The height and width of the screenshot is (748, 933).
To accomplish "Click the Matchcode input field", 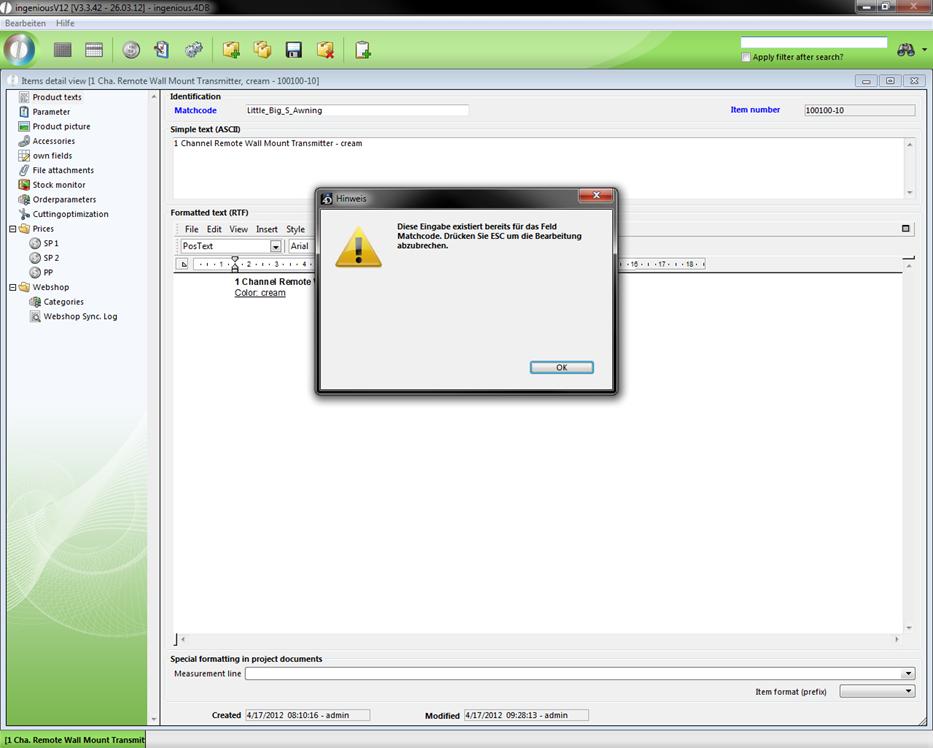I will (356, 110).
